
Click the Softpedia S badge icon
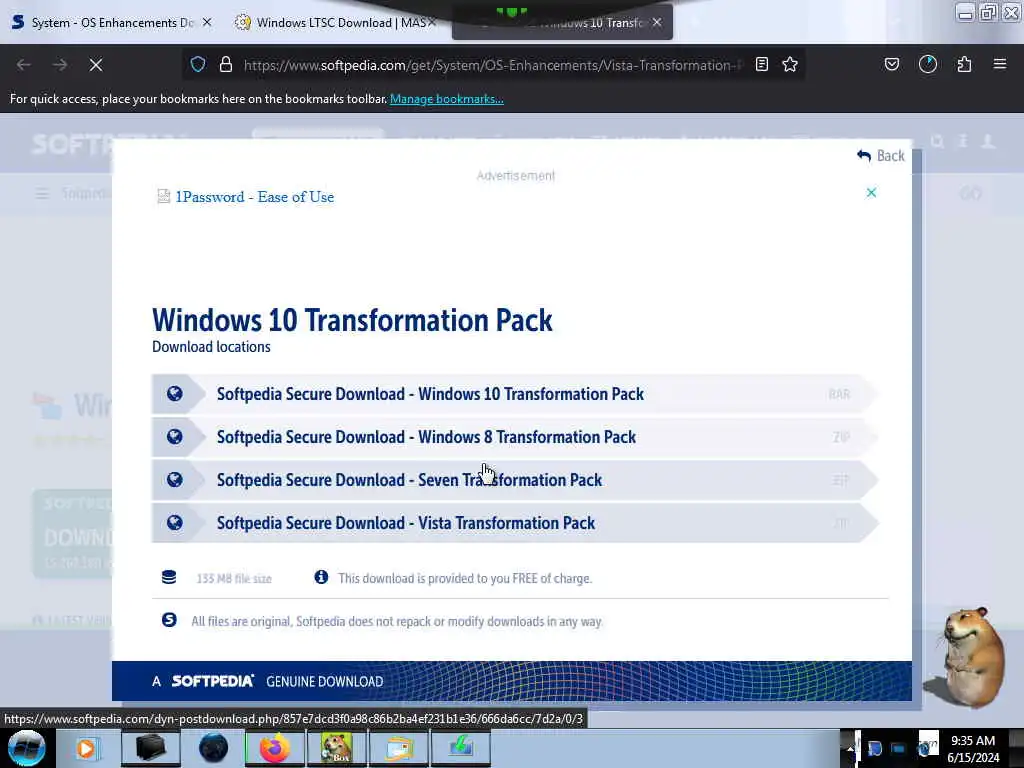click(x=169, y=620)
